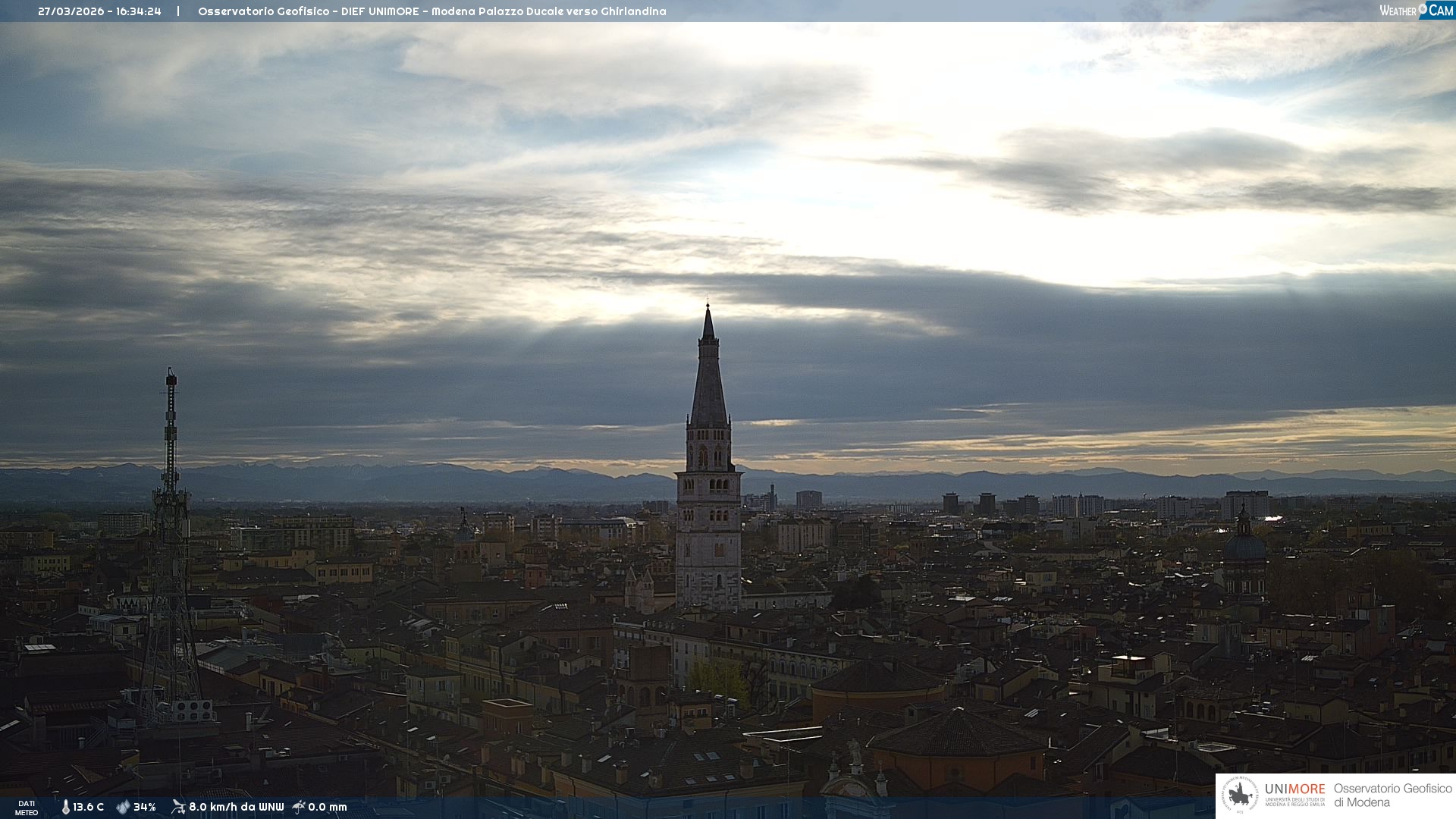
Task: Click the wind anemometer icon
Action: (x=178, y=807)
